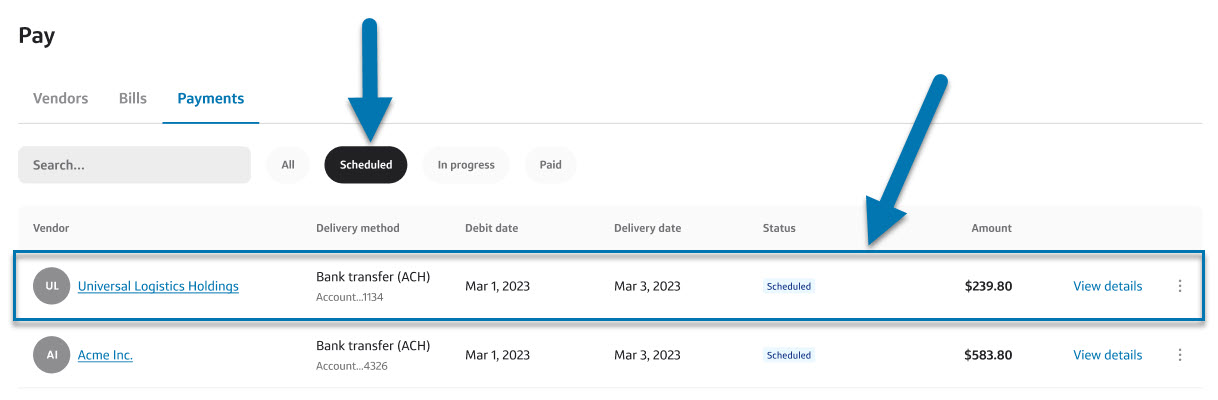Open more options for Acme Inc. payment
Image resolution: width=1218 pixels, height=400 pixels.
(1179, 355)
